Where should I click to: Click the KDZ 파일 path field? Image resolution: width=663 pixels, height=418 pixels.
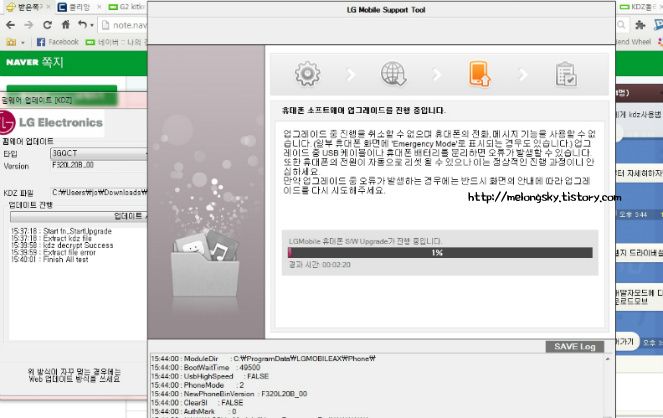click(x=99, y=192)
